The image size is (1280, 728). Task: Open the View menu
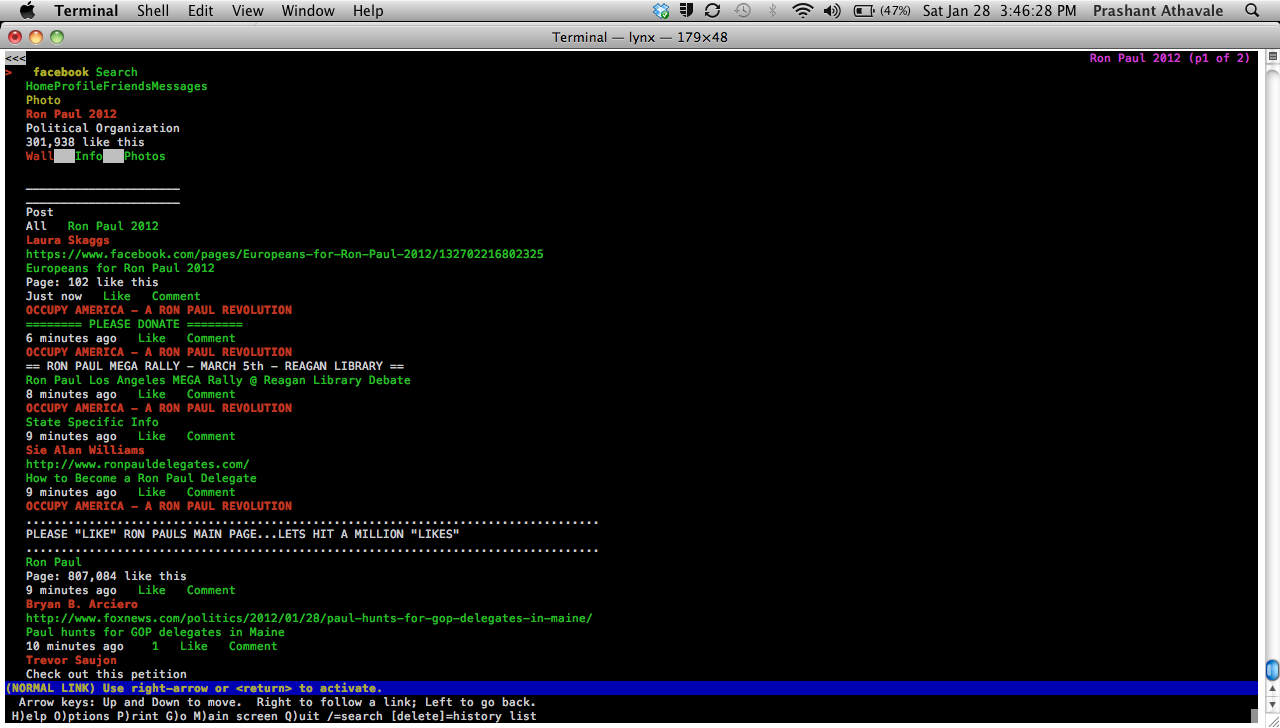pos(248,11)
